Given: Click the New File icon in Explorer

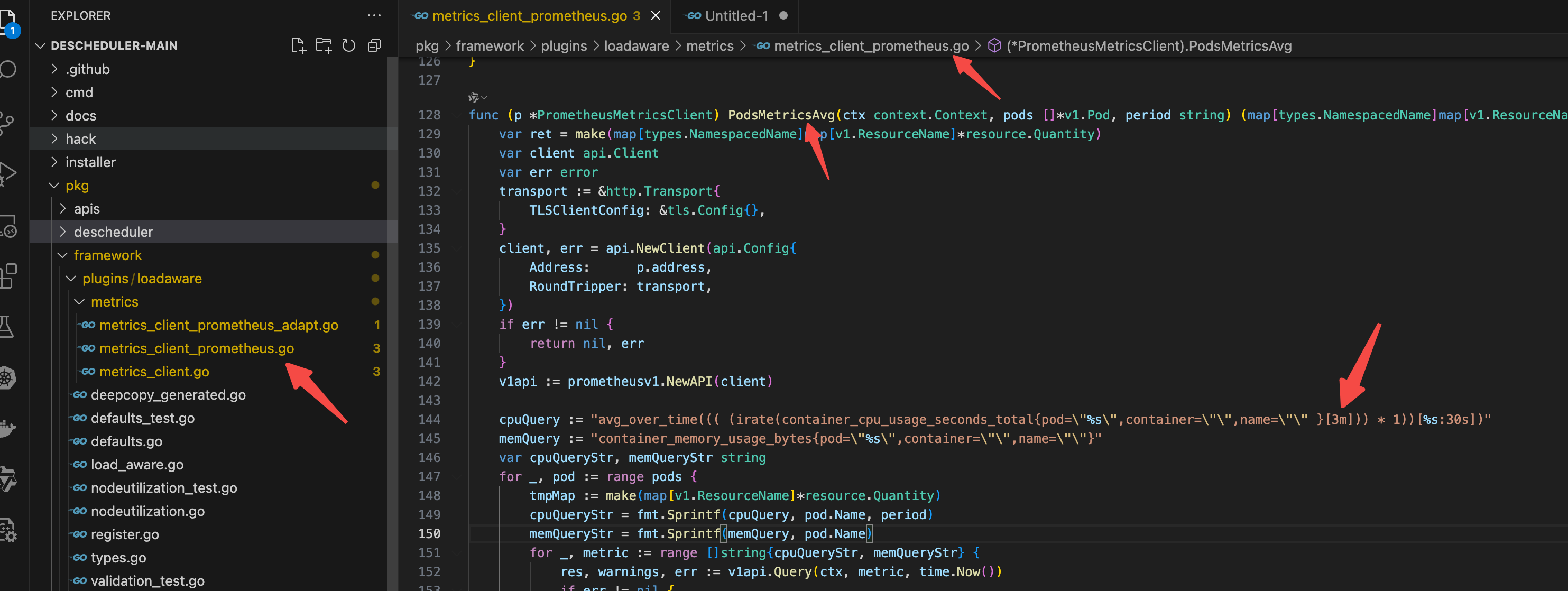Looking at the screenshot, I should [298, 45].
